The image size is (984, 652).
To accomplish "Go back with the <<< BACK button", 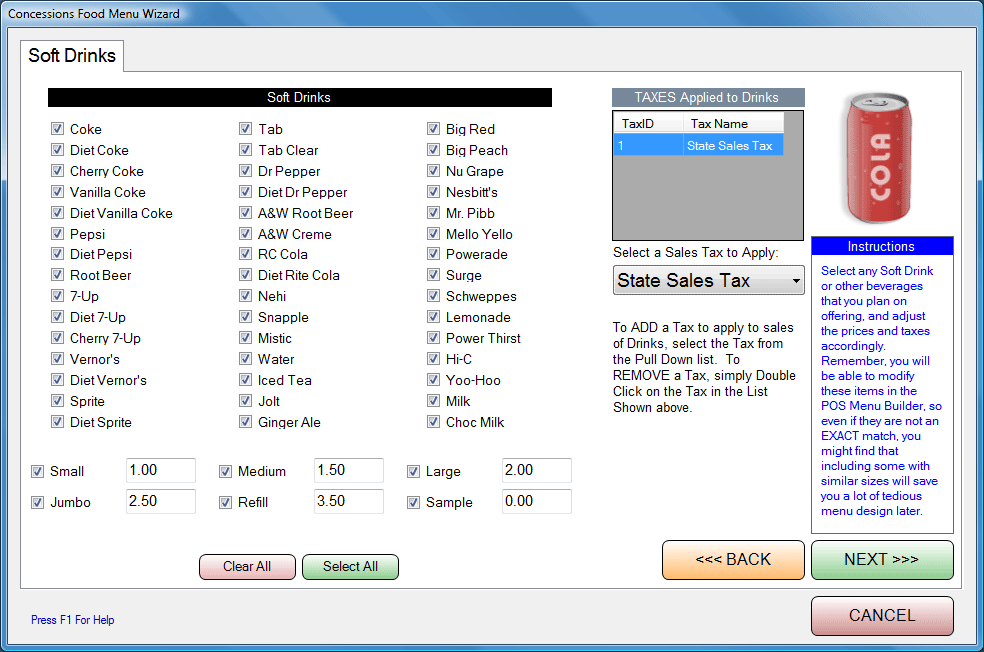I will (733, 560).
